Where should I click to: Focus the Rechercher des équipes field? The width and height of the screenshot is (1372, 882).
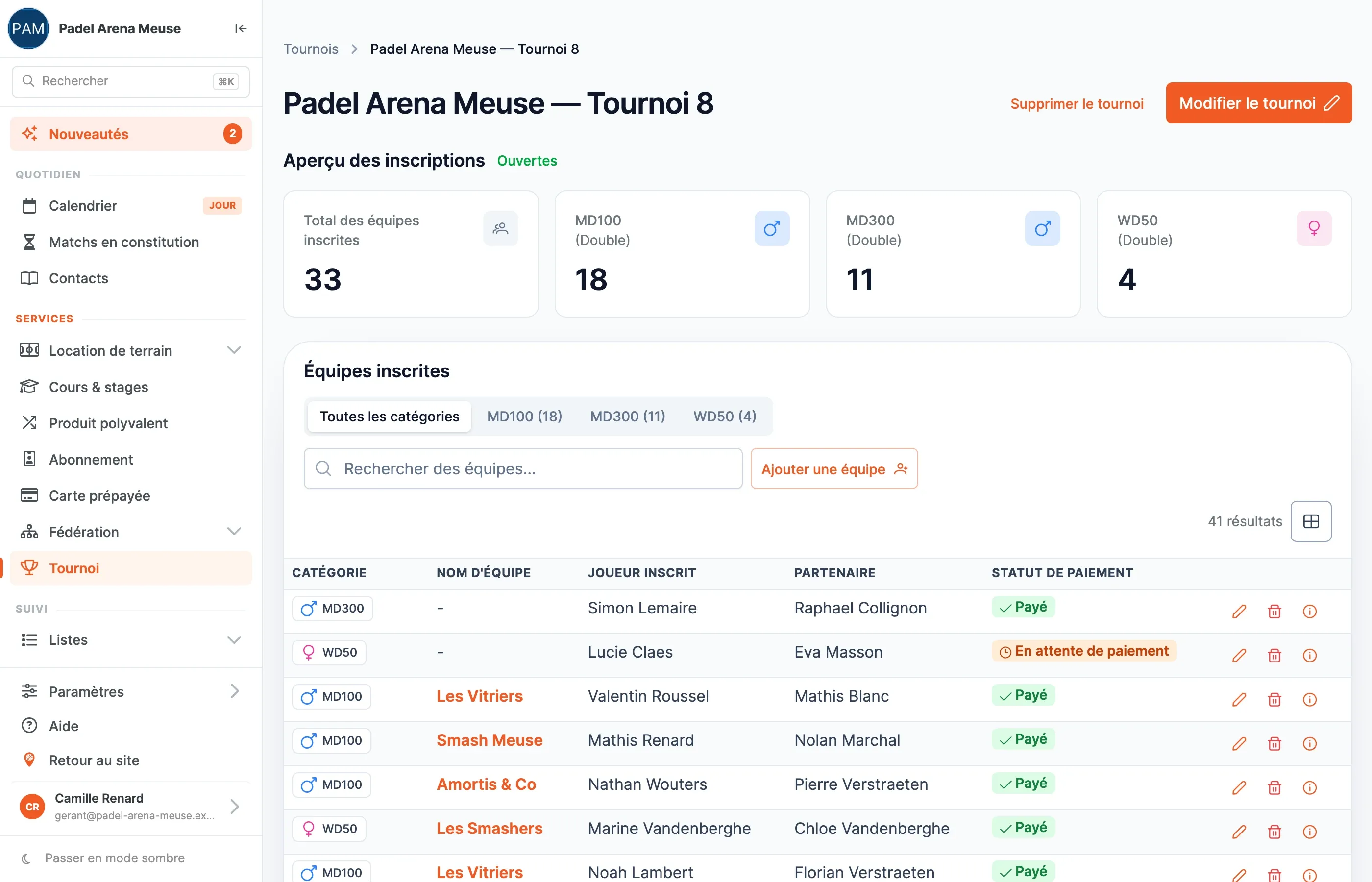[x=523, y=468]
